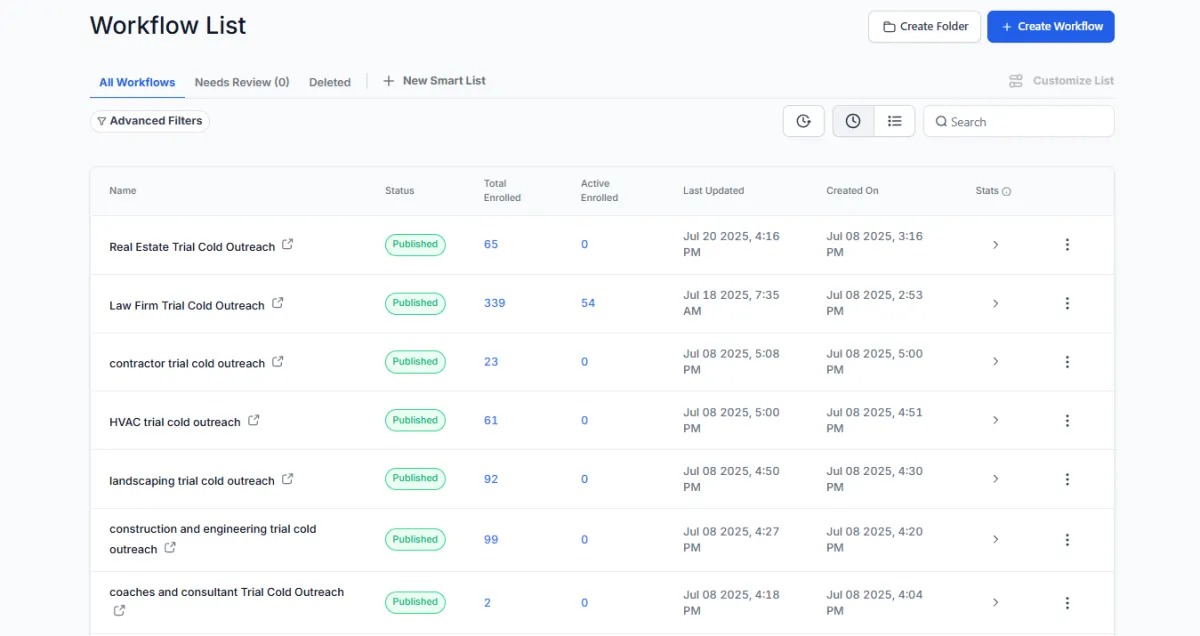Click the Status column header
Image resolution: width=1200 pixels, height=636 pixels.
point(399,191)
